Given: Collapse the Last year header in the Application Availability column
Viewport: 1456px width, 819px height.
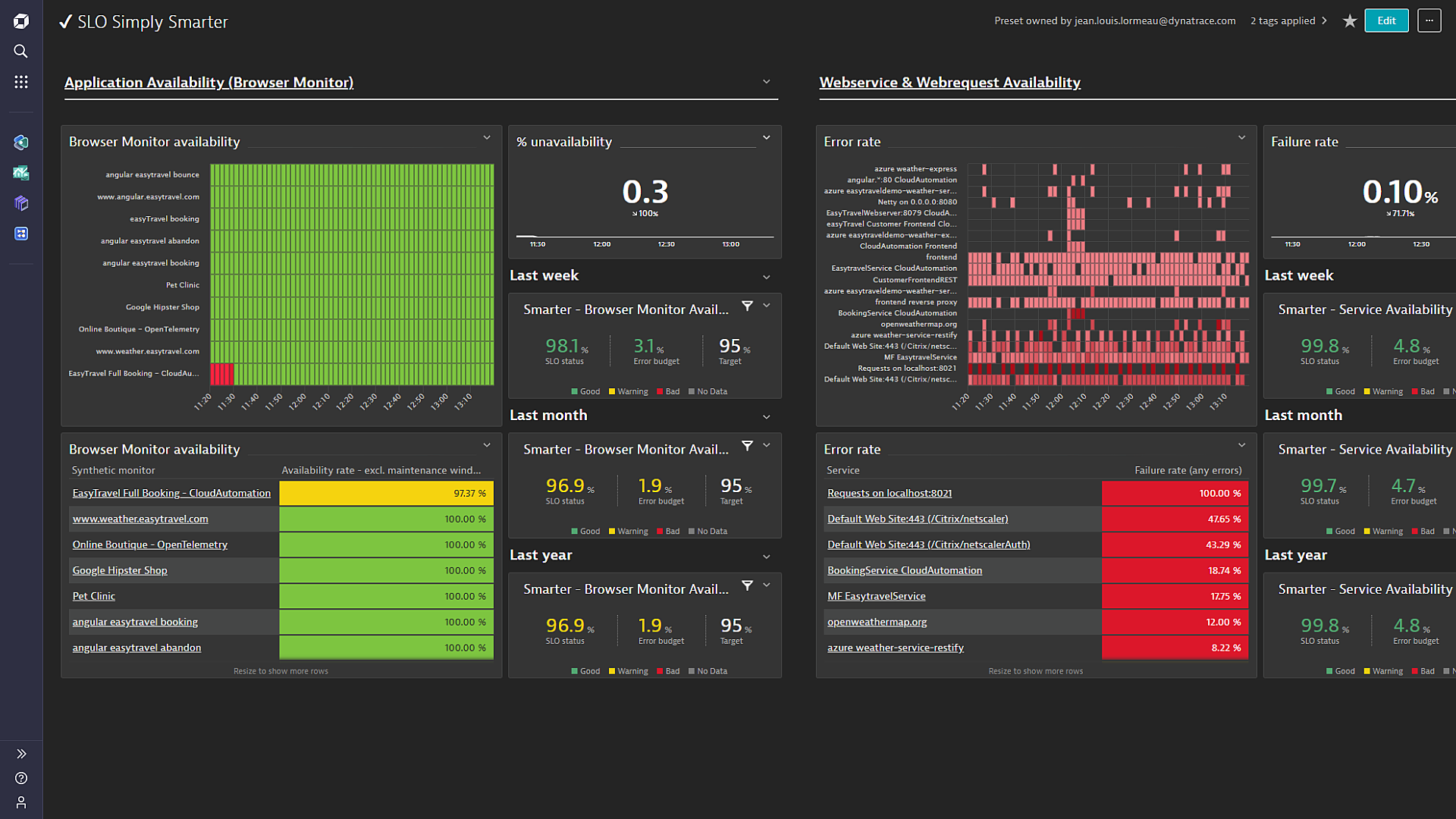Looking at the screenshot, I should click(x=767, y=557).
